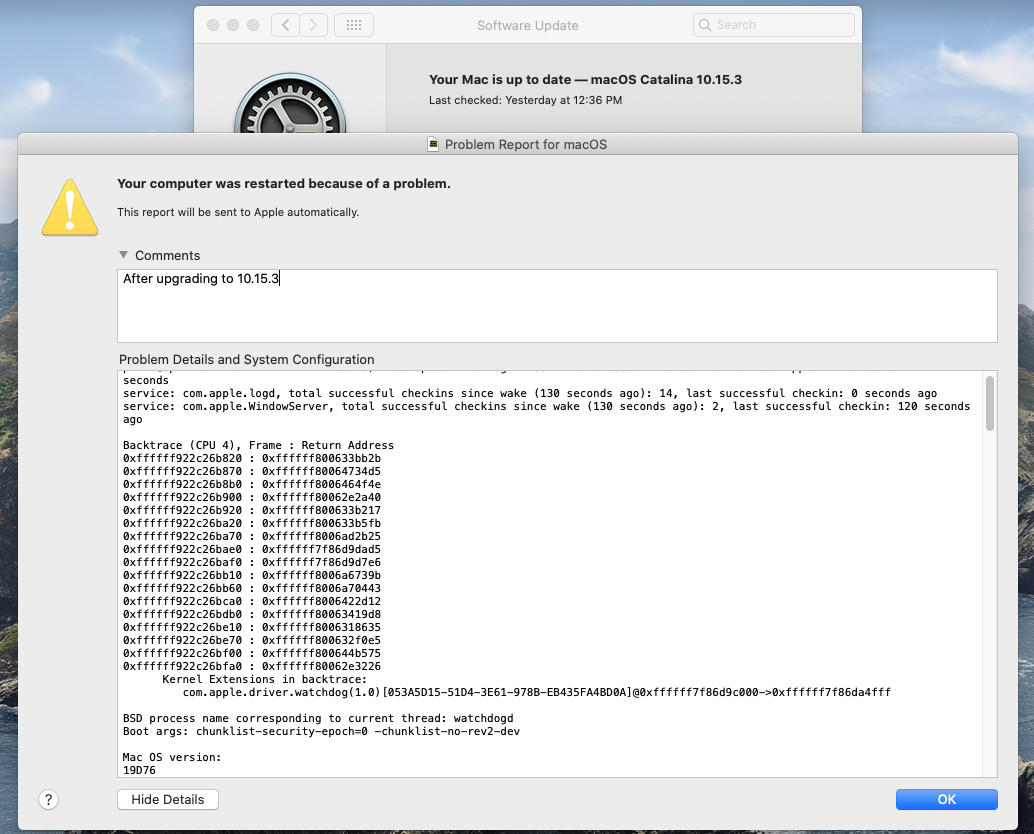Screen dimensions: 1034x834
Task: Click backtrace row 0xffffff922c26bb60
Action: pos(252,589)
